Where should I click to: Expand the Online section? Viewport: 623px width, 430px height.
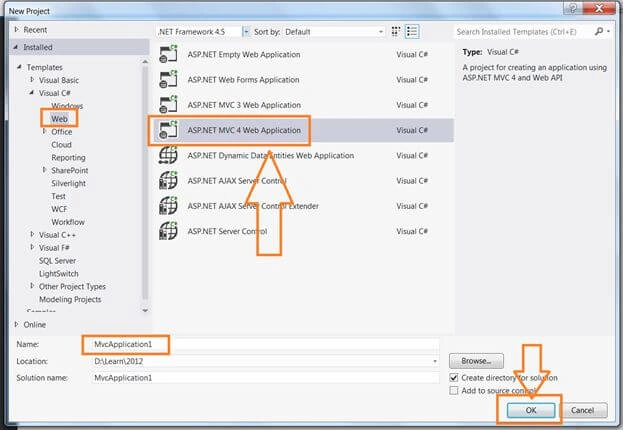coord(16,324)
